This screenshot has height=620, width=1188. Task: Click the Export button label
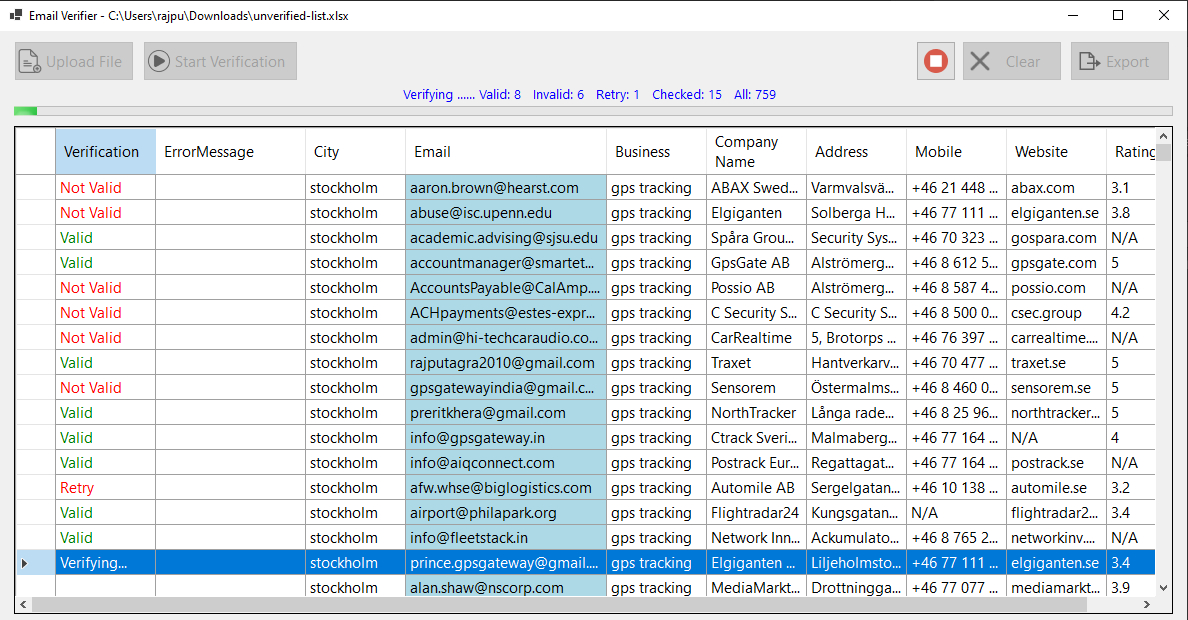[1127, 62]
